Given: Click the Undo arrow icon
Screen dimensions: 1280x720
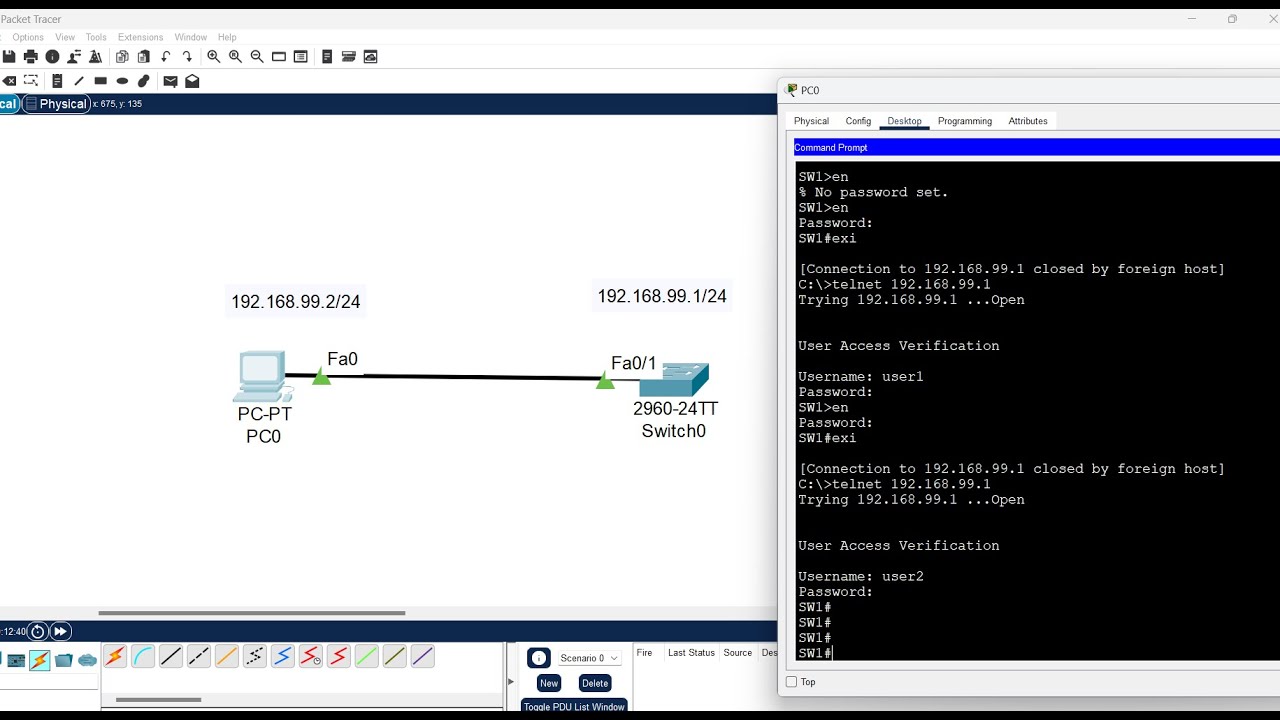Looking at the screenshot, I should 166,57.
